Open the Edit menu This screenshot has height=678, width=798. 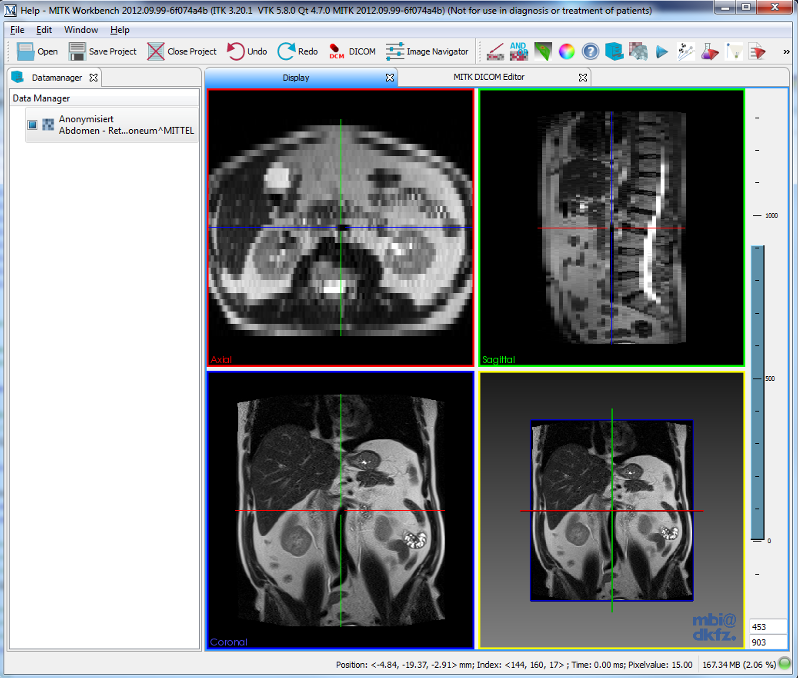click(x=44, y=30)
